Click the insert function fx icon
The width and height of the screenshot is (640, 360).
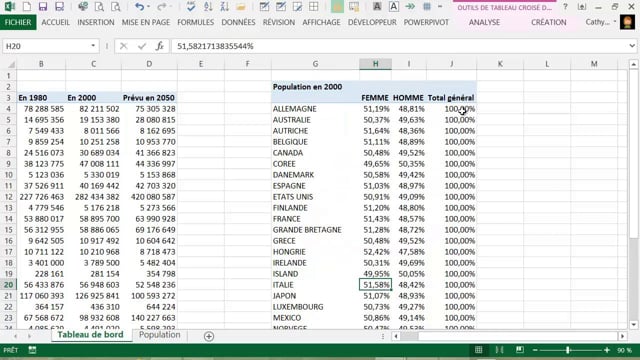coord(160,46)
